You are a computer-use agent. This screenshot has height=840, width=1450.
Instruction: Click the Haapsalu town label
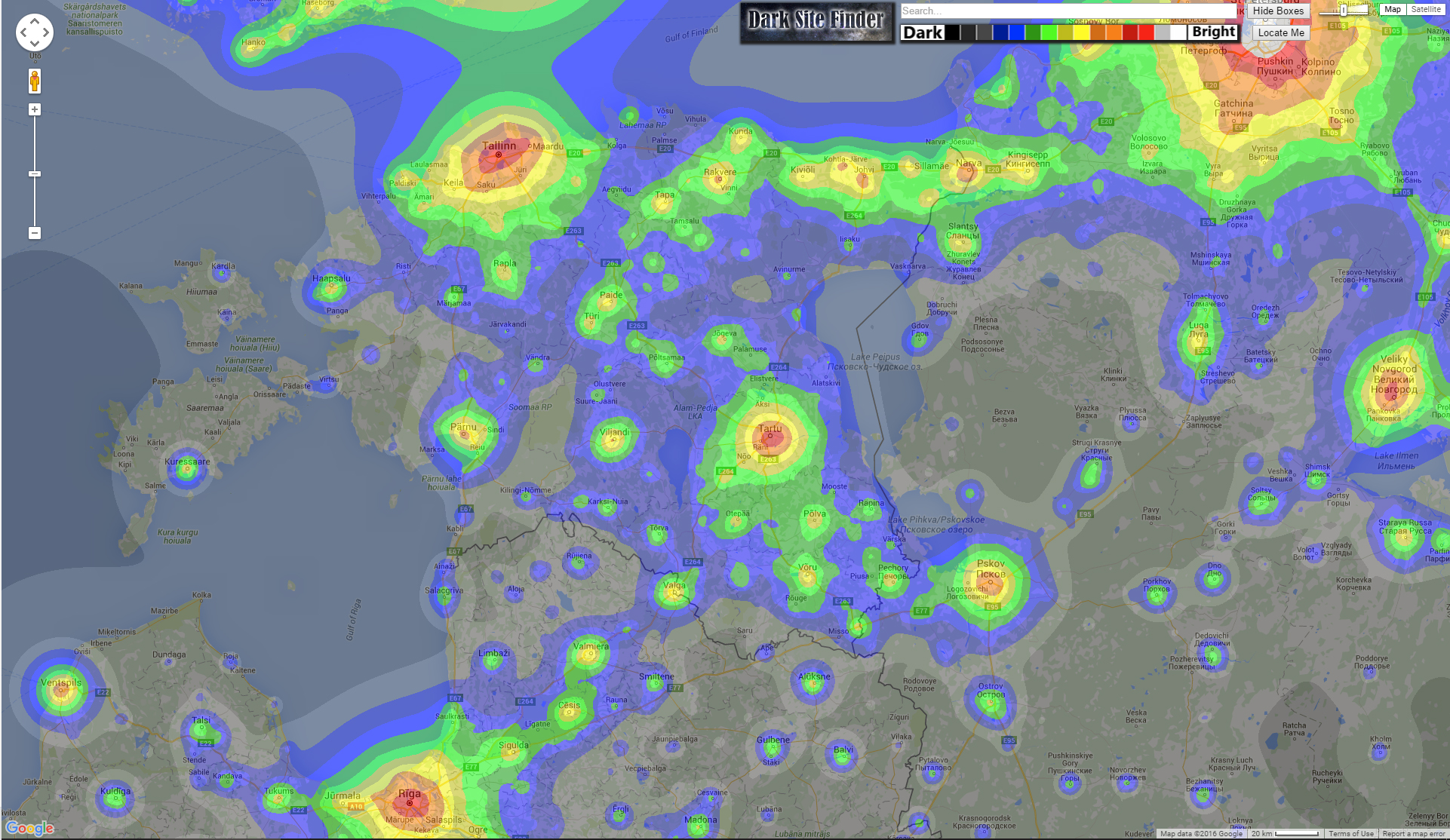point(331,278)
